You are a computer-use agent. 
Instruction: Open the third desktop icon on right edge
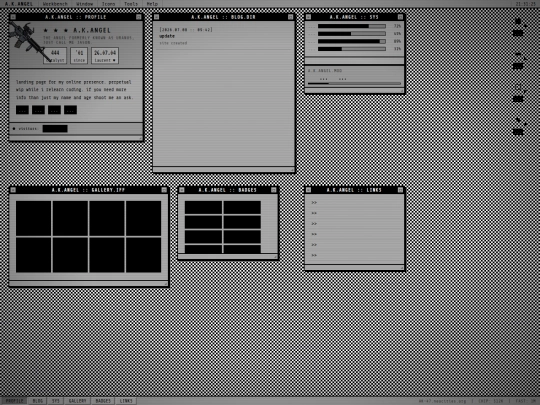tap(519, 93)
